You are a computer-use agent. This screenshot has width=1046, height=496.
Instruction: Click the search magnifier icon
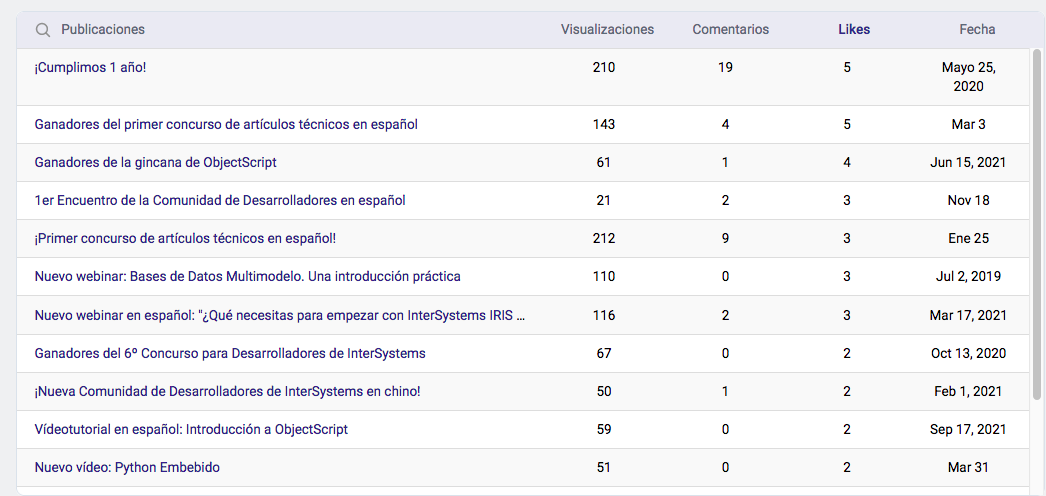(x=43, y=30)
